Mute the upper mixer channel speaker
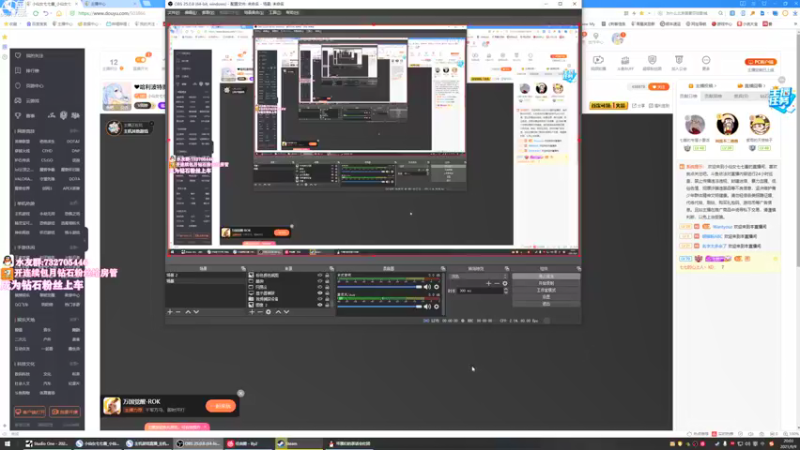 point(427,287)
